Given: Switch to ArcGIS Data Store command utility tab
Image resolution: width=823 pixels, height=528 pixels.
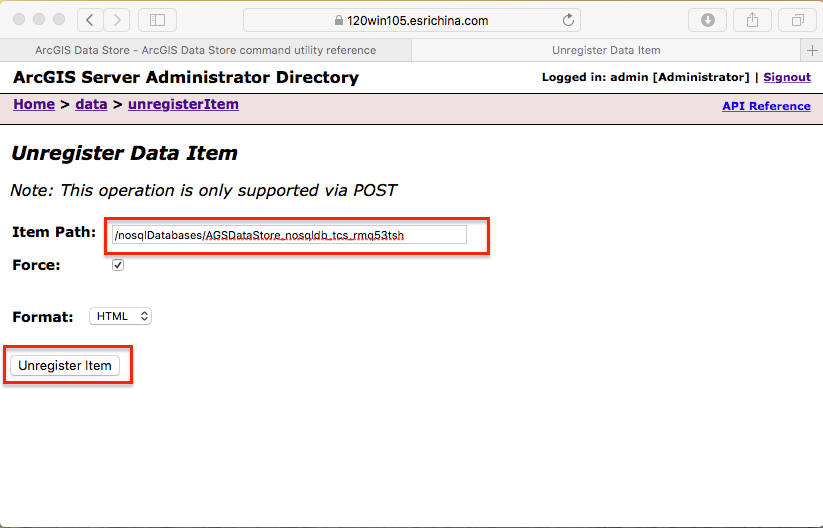Looking at the screenshot, I should (x=205, y=50).
